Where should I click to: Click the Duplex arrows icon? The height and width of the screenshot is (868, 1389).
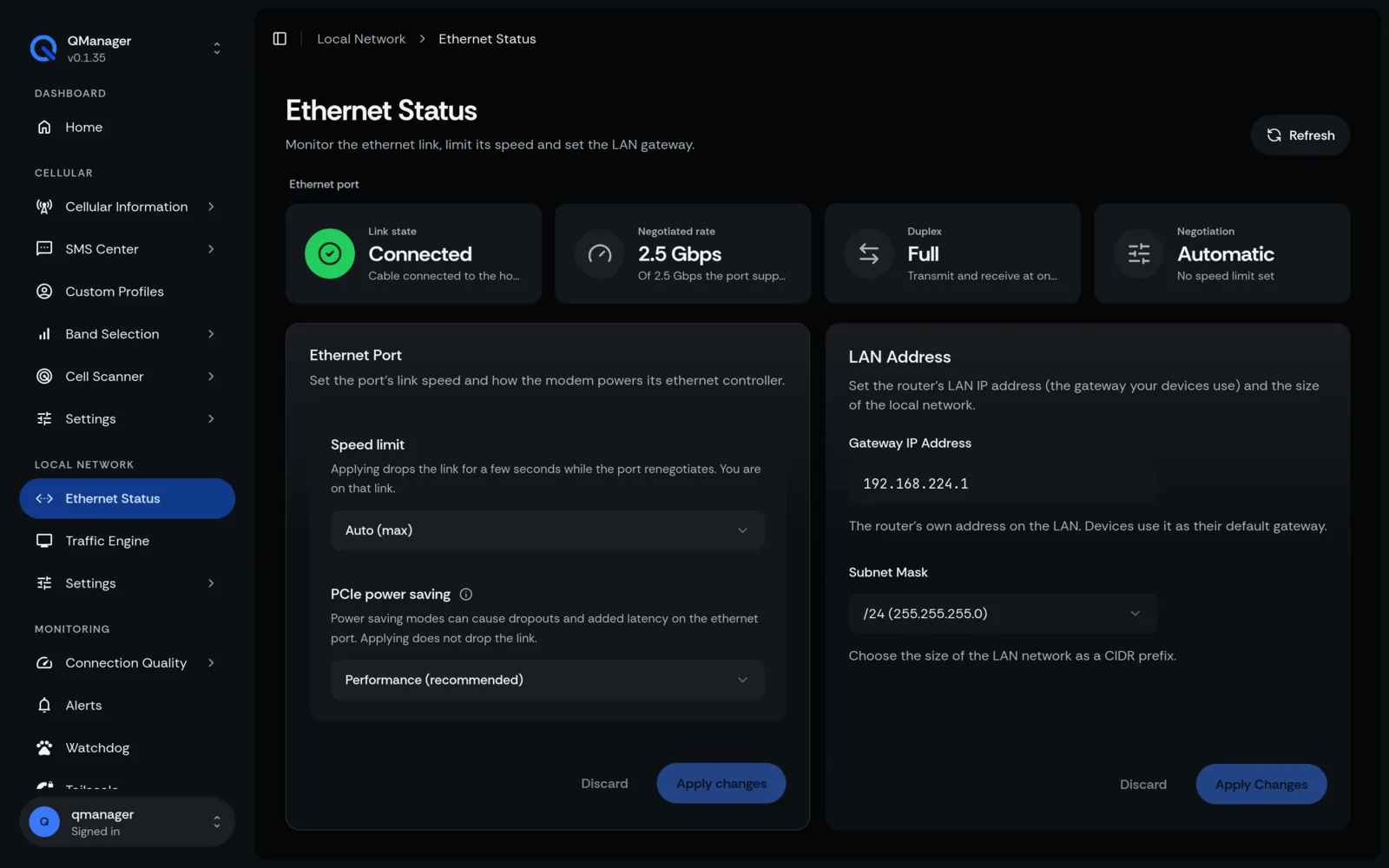click(x=869, y=253)
